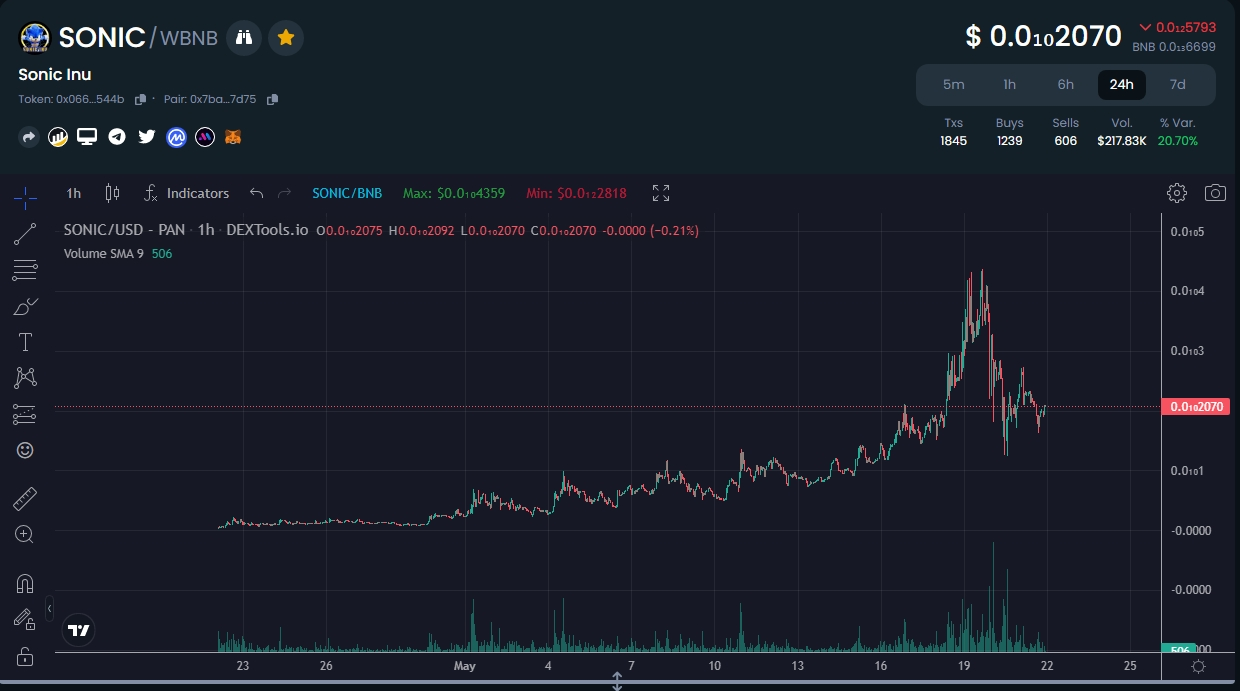Open the project website monitor icon
The height and width of the screenshot is (691, 1240).
[87, 137]
